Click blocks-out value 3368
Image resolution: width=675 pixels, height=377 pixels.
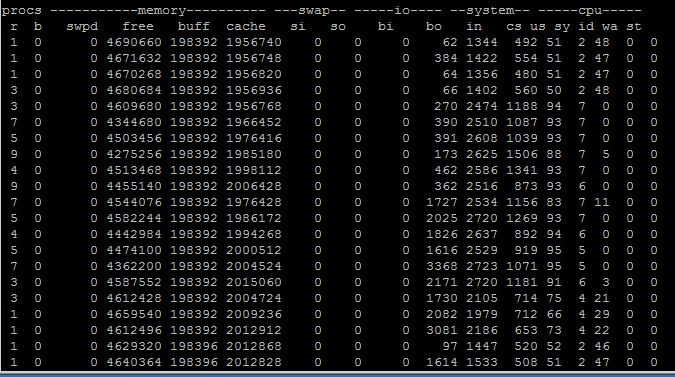pos(442,266)
